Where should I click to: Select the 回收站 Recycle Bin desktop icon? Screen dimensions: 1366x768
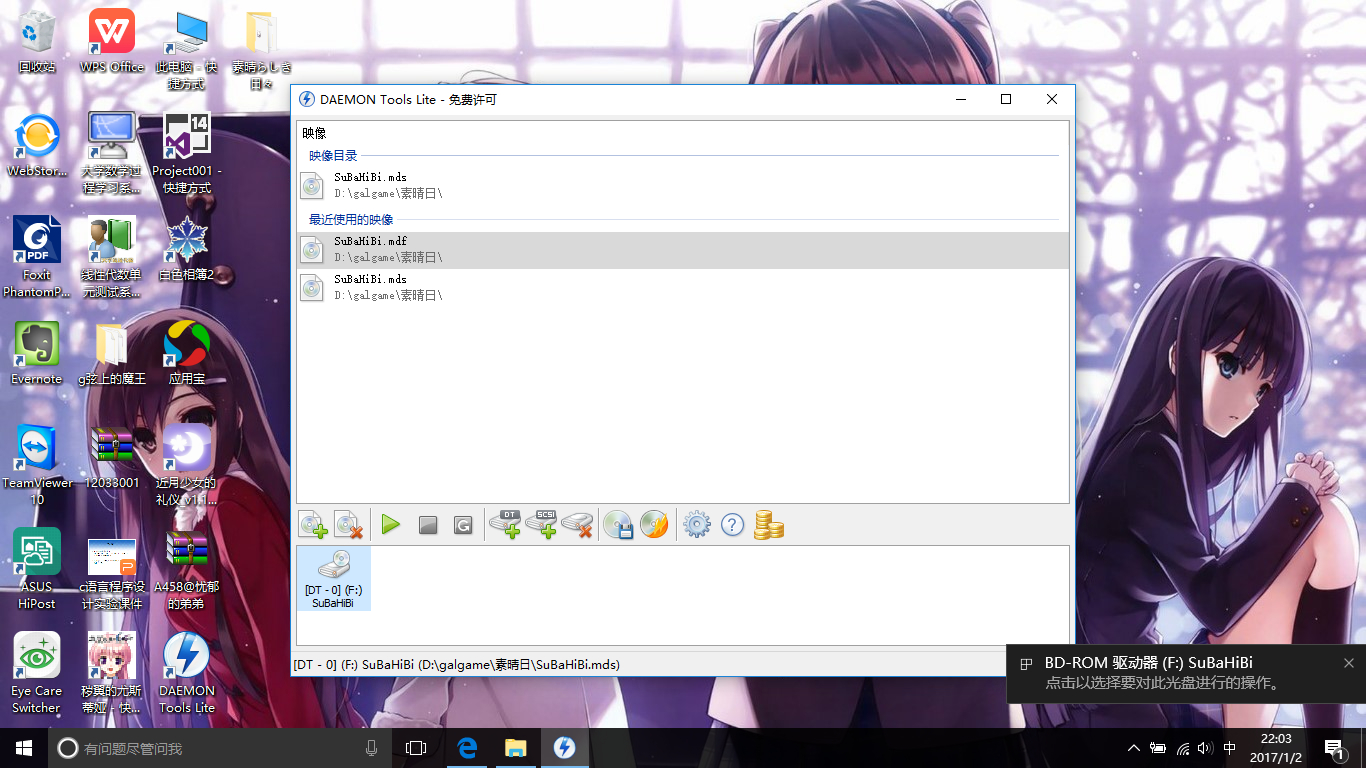[x=37, y=41]
